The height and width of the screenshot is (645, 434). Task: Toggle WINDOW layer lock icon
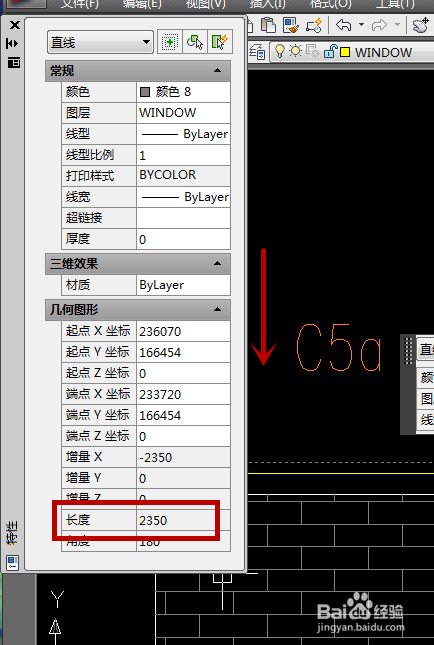point(329,52)
